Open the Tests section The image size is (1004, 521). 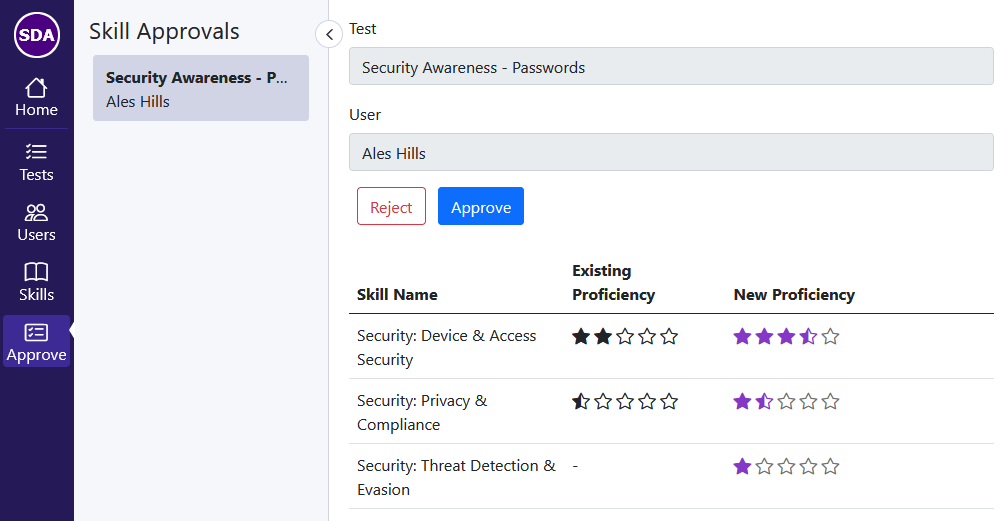click(x=36, y=163)
